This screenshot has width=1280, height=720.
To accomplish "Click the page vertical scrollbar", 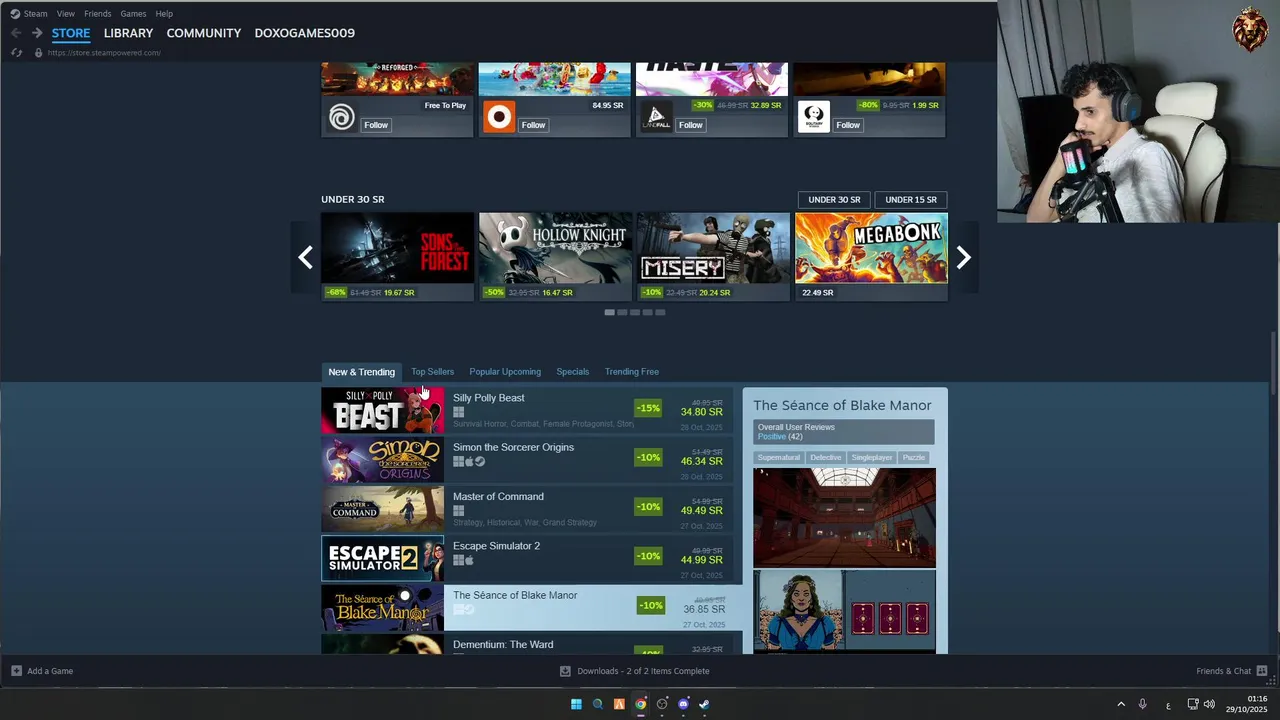I will [x=1273, y=363].
